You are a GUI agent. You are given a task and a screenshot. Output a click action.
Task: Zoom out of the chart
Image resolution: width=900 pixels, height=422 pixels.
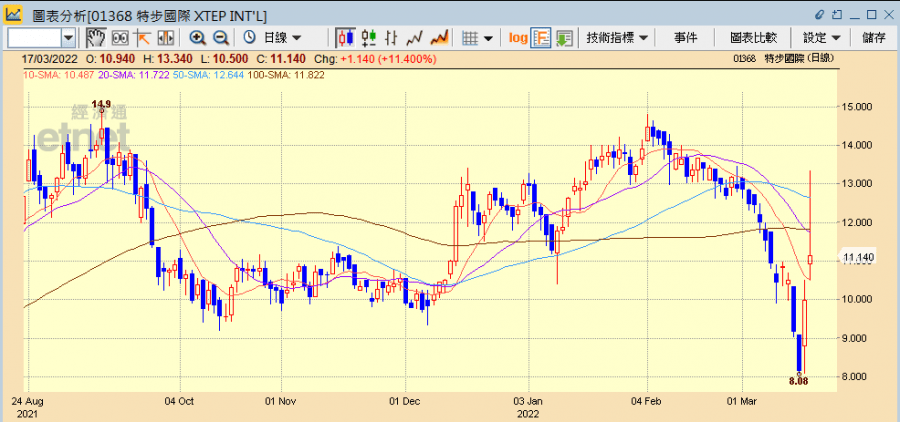pos(221,38)
